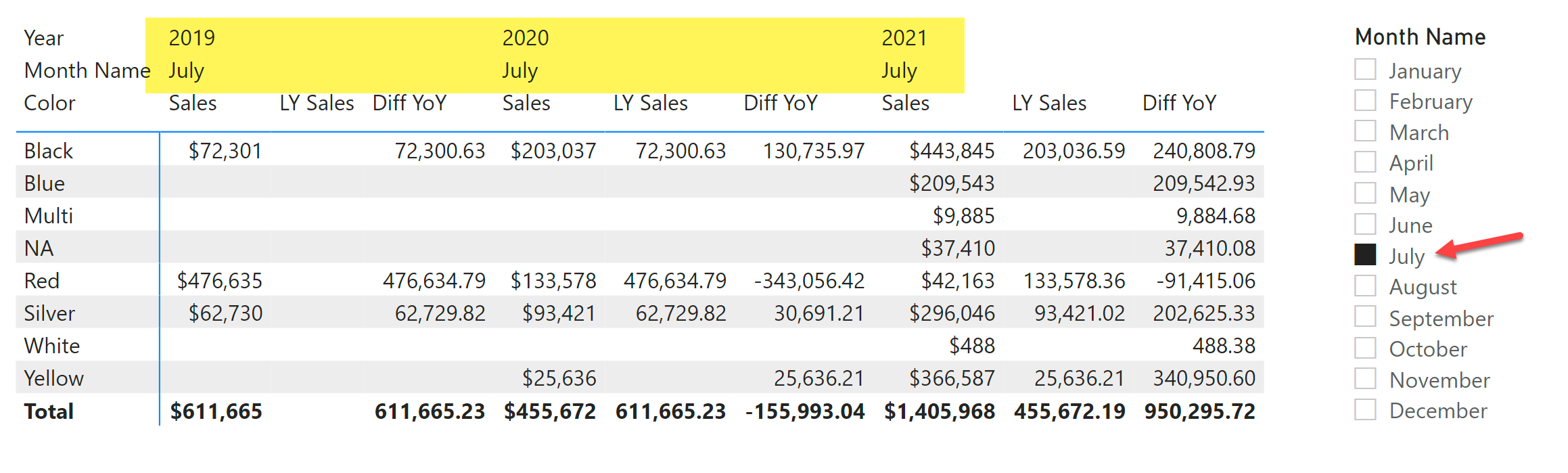This screenshot has height=473, width=1568.
Task: Select the NA row label
Action: (x=39, y=248)
